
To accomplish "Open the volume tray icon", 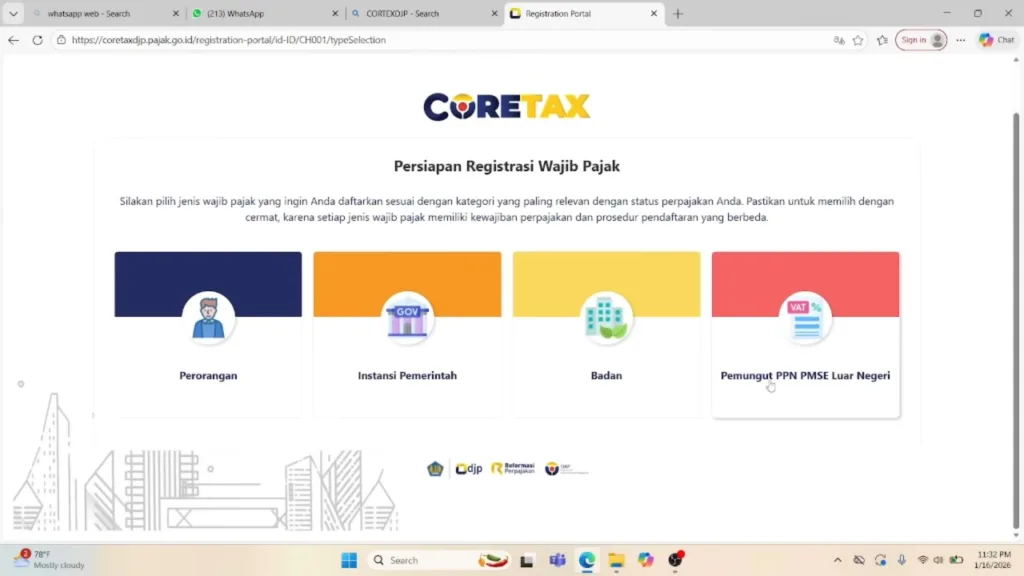I will coord(938,560).
